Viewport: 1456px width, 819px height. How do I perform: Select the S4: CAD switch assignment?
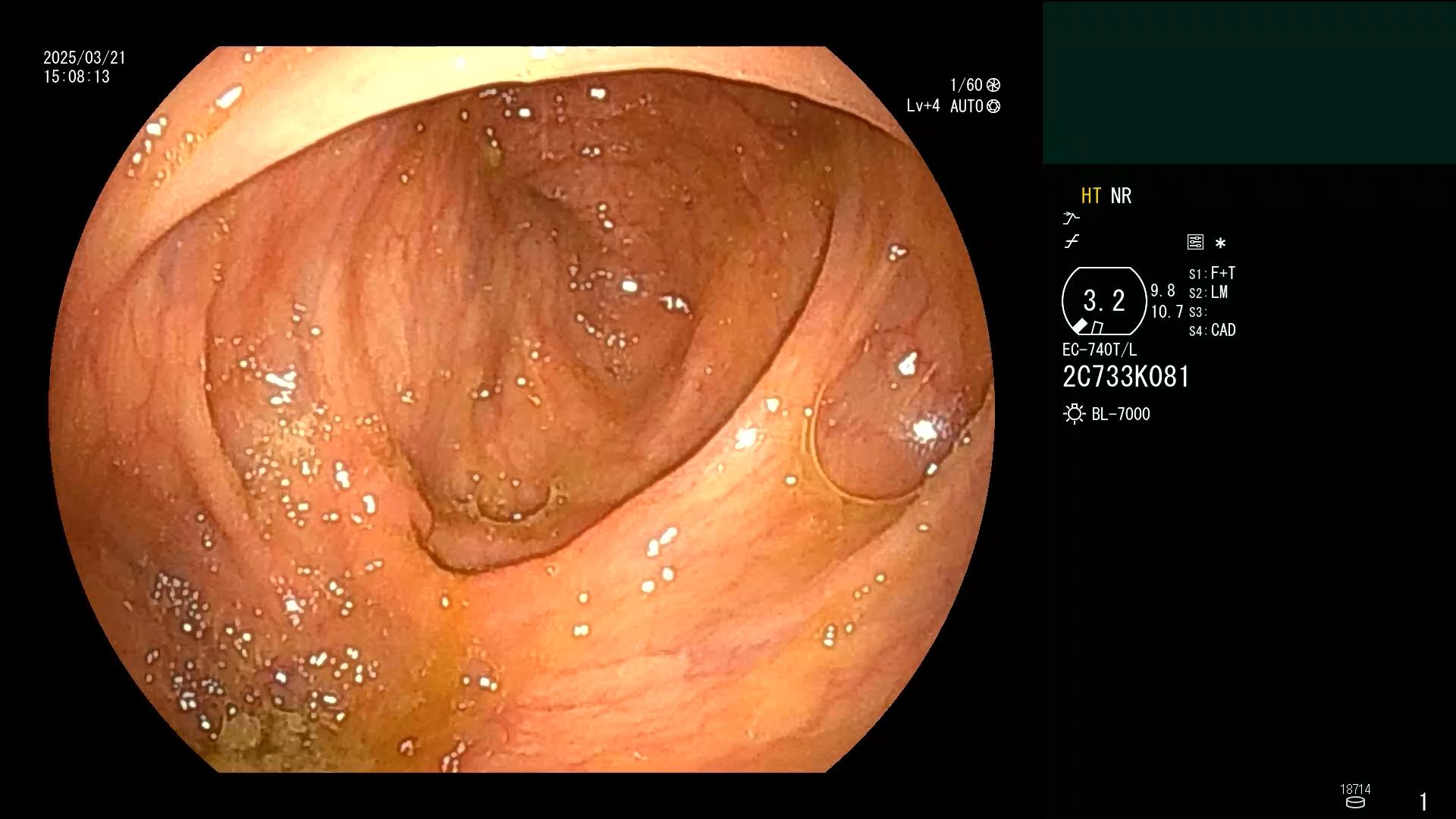(1213, 331)
